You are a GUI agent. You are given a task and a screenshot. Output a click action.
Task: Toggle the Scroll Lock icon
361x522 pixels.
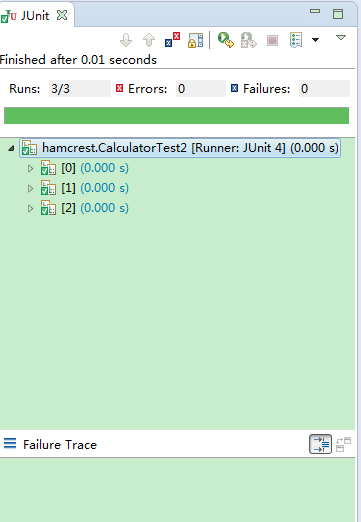195,40
